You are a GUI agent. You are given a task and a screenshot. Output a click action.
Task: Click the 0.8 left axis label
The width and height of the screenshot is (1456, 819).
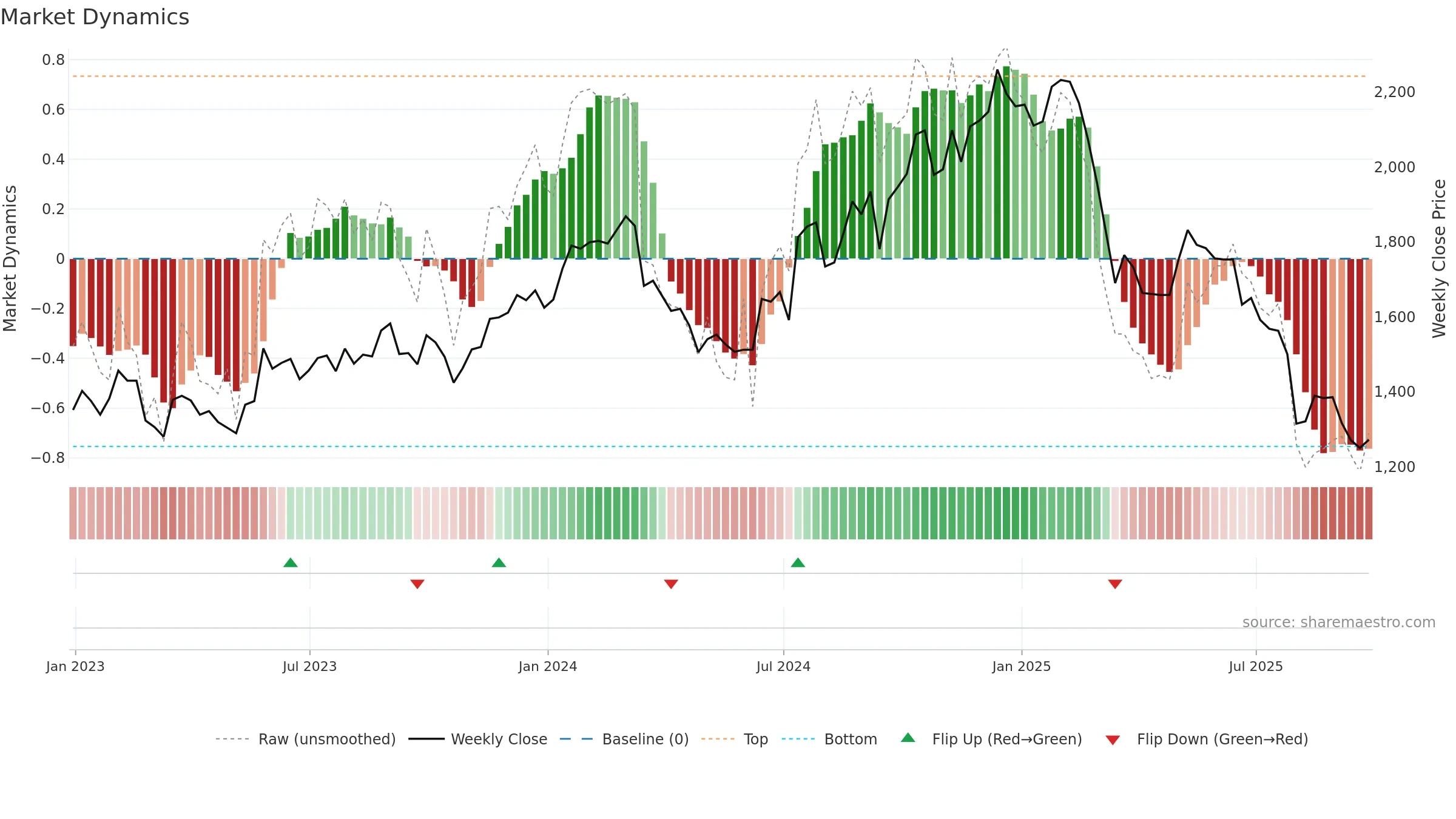[53, 59]
